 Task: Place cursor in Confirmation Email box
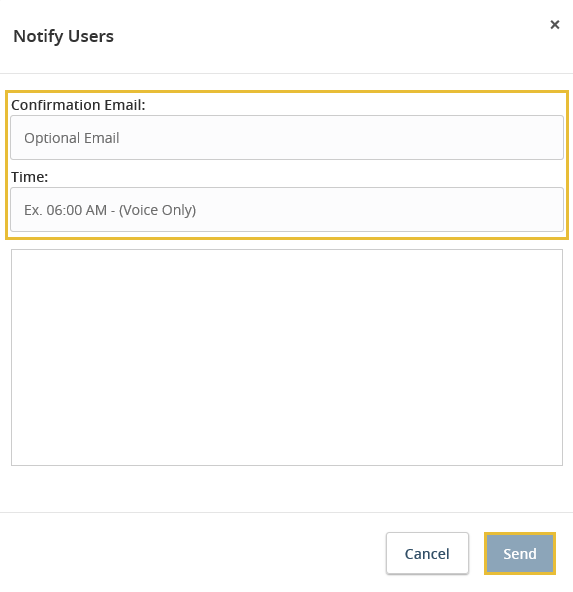pyautogui.click(x=287, y=138)
